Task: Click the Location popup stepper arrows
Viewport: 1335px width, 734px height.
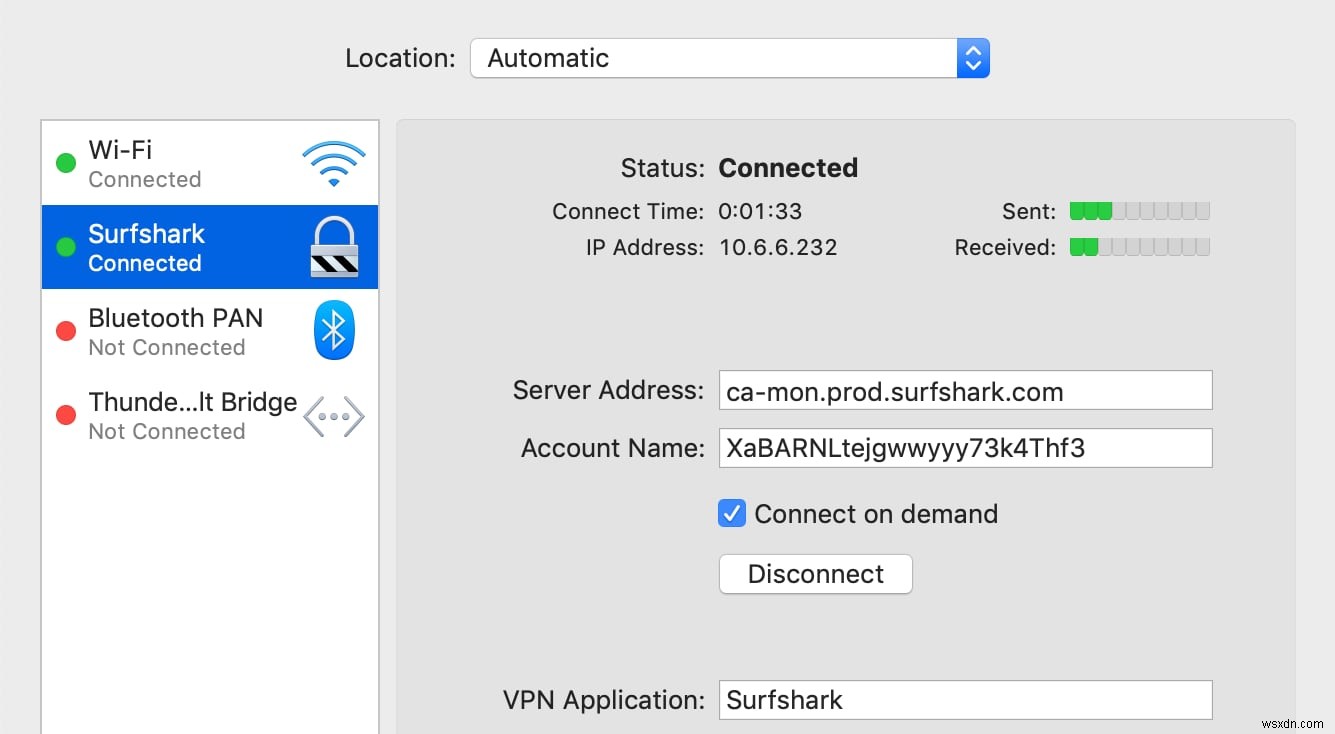Action: [971, 58]
